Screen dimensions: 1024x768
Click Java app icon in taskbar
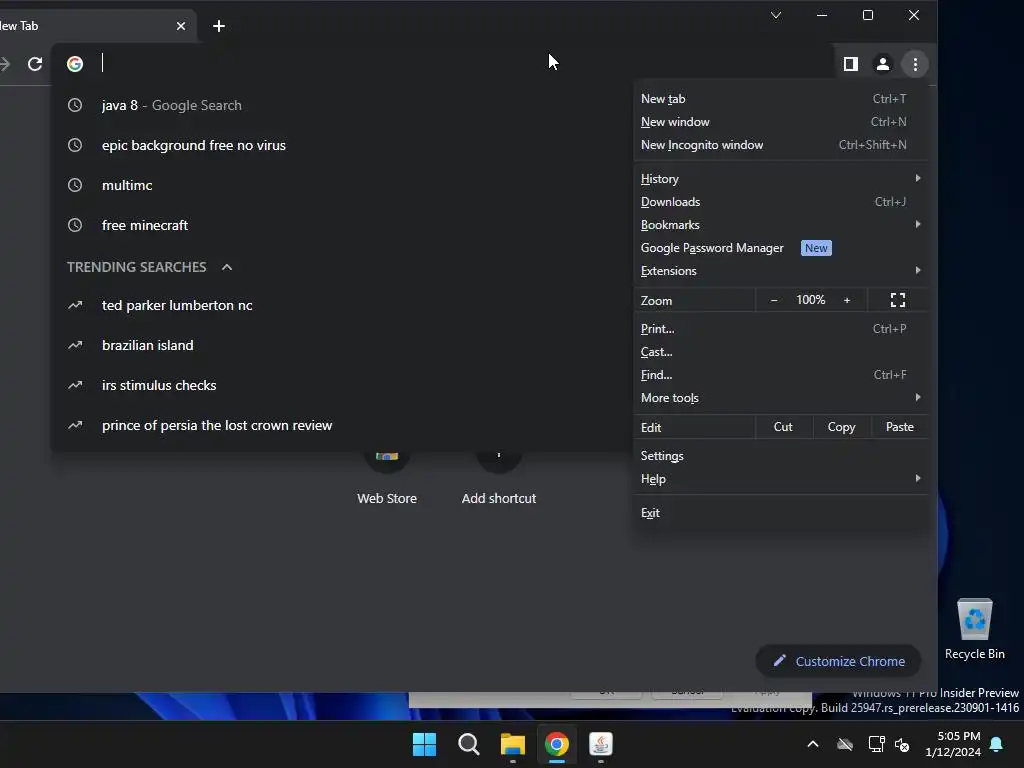coord(601,744)
